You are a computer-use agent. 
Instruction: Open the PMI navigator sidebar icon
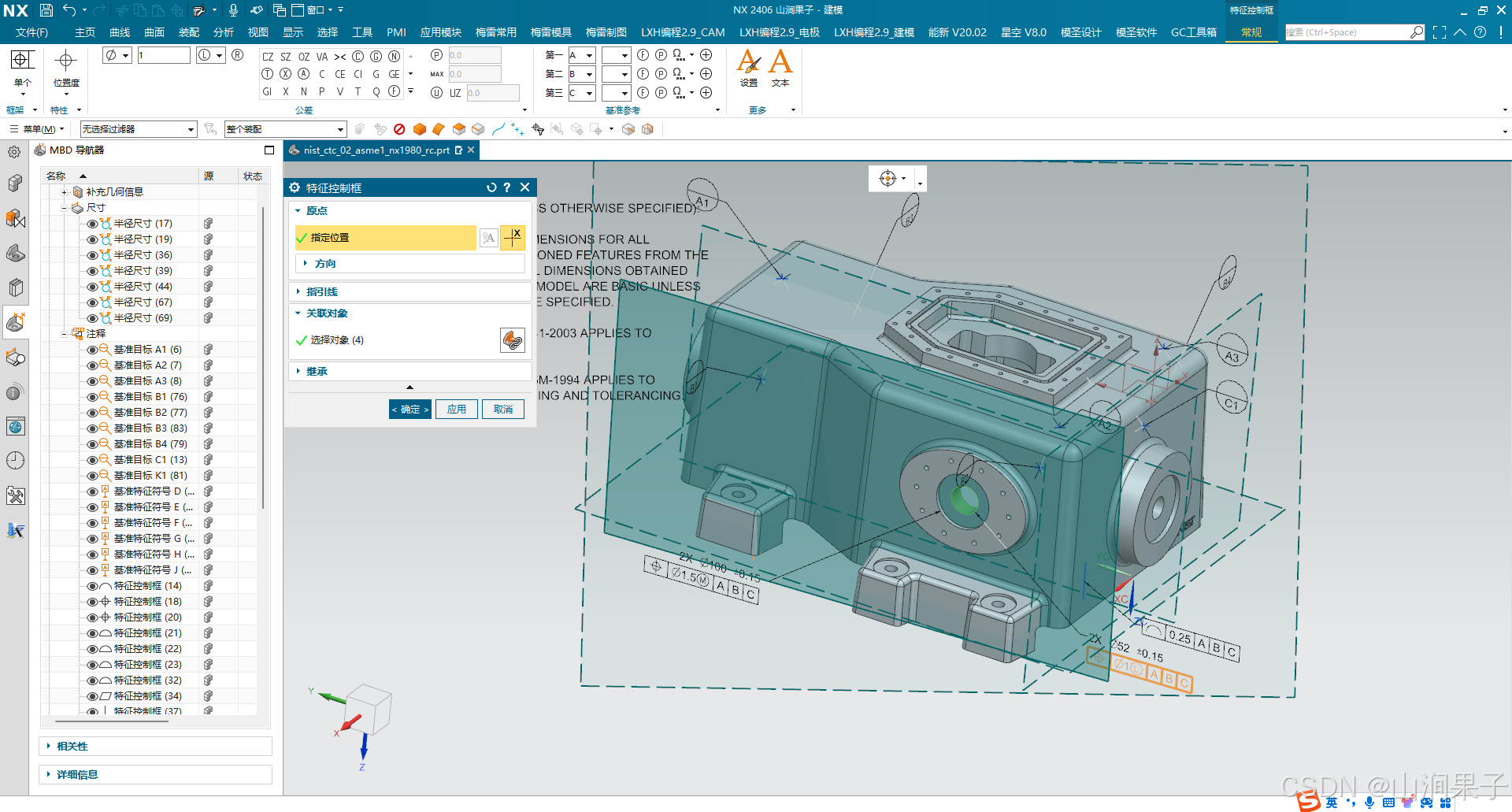pyautogui.click(x=16, y=322)
